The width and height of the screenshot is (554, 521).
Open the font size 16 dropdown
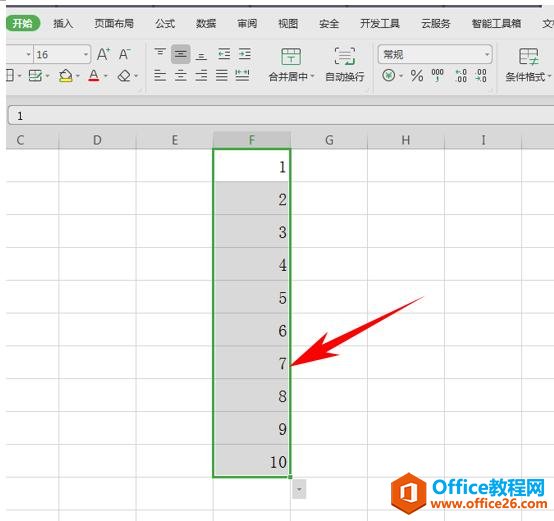[x=86, y=54]
